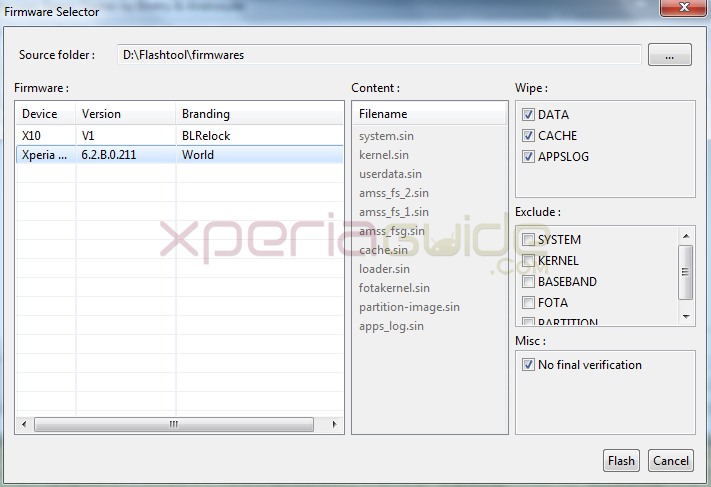Tick the FOTA exclude checkbox
This screenshot has height=487, width=711.
528,302
